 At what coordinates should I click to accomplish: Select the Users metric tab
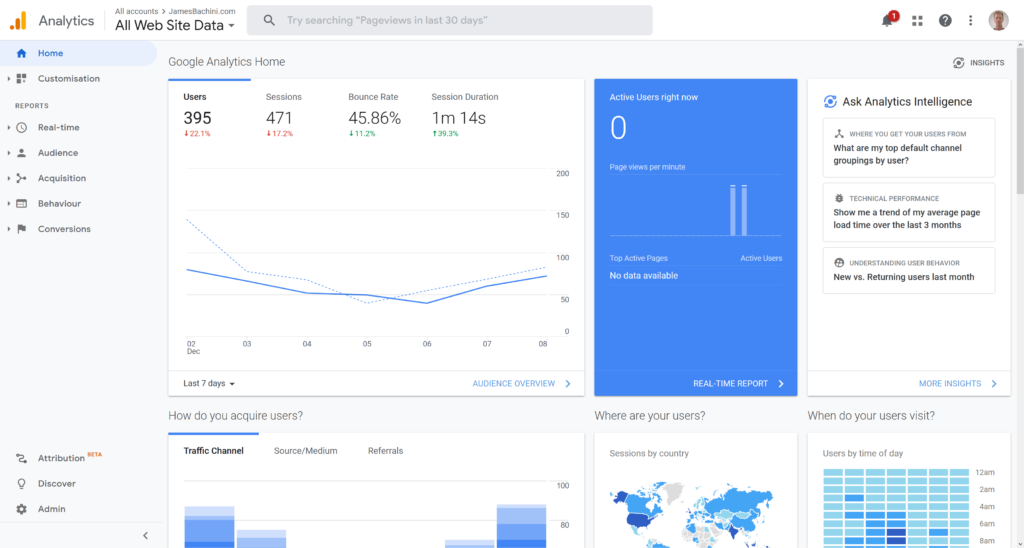point(209,114)
